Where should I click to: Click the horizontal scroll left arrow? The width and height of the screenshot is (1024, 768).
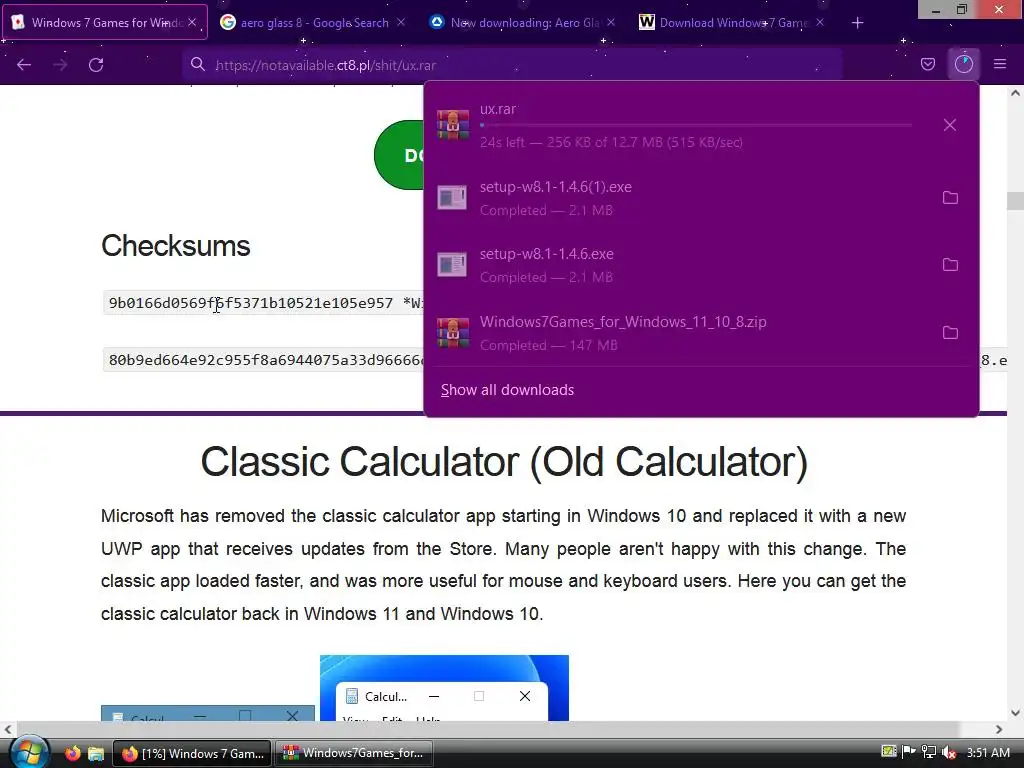[7, 729]
